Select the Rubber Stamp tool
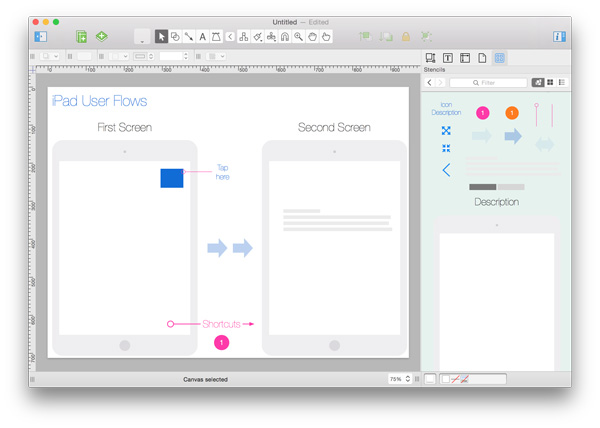This screenshot has width=600, height=428. point(271,37)
